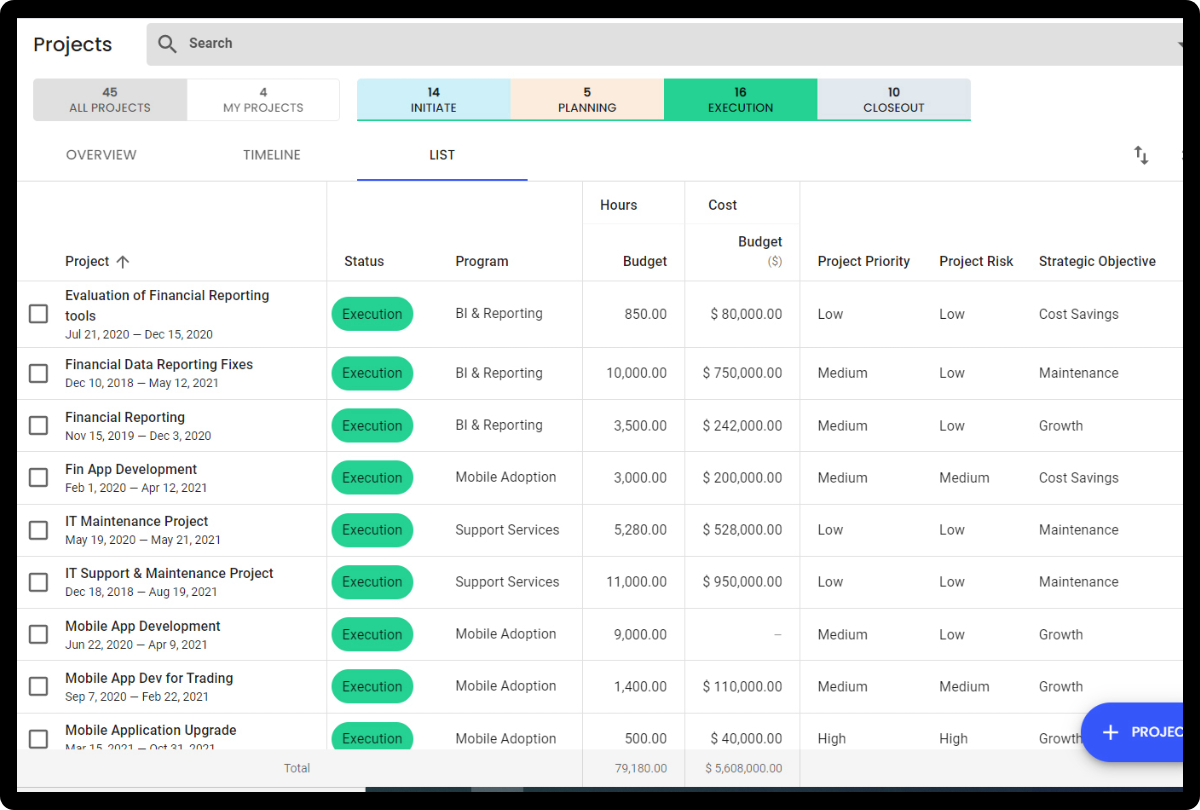Select the My Projects filter
The height and width of the screenshot is (810, 1200).
coord(263,100)
